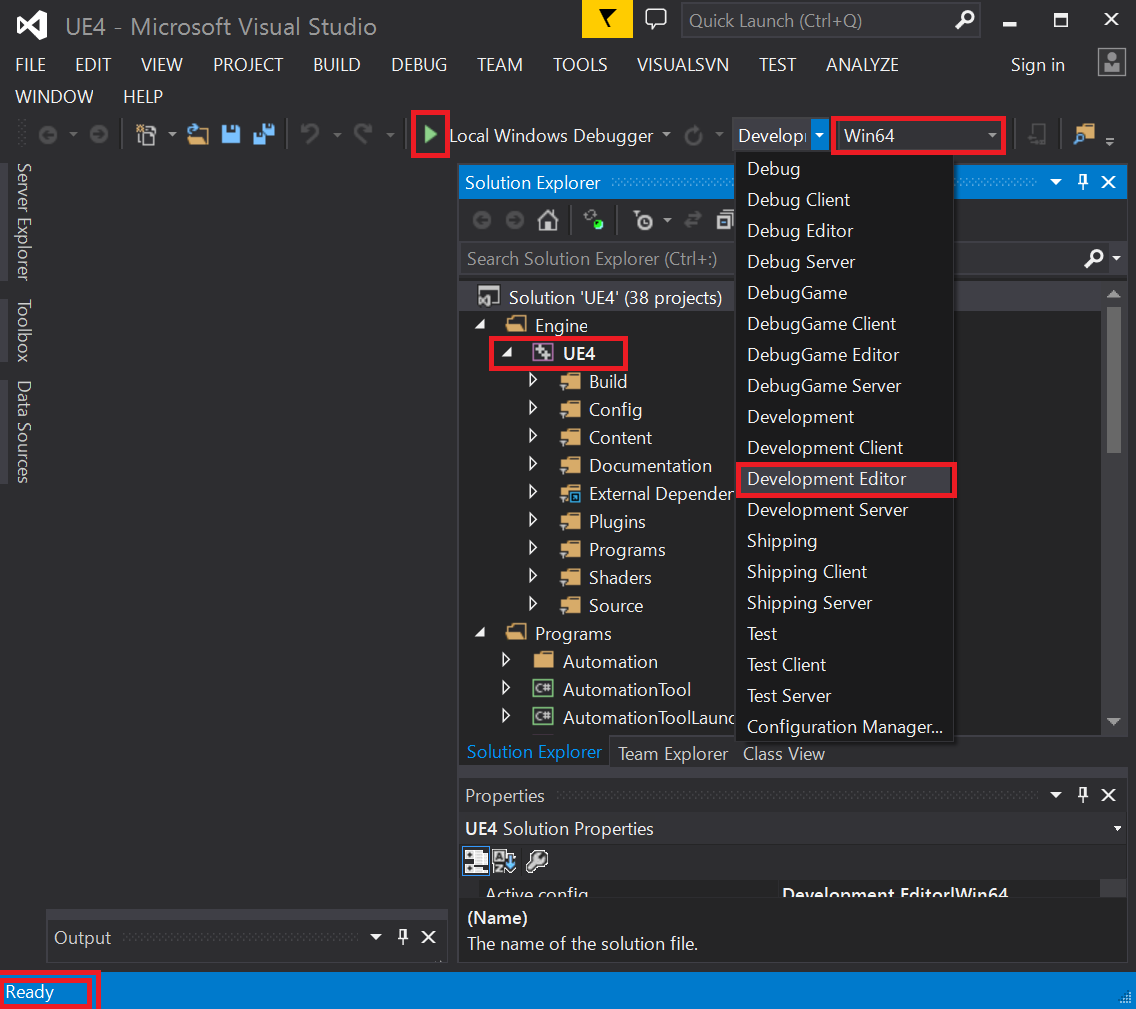Image resolution: width=1136 pixels, height=1009 pixels.
Task: Select DebugGame Editor configuration
Action: tap(845, 355)
